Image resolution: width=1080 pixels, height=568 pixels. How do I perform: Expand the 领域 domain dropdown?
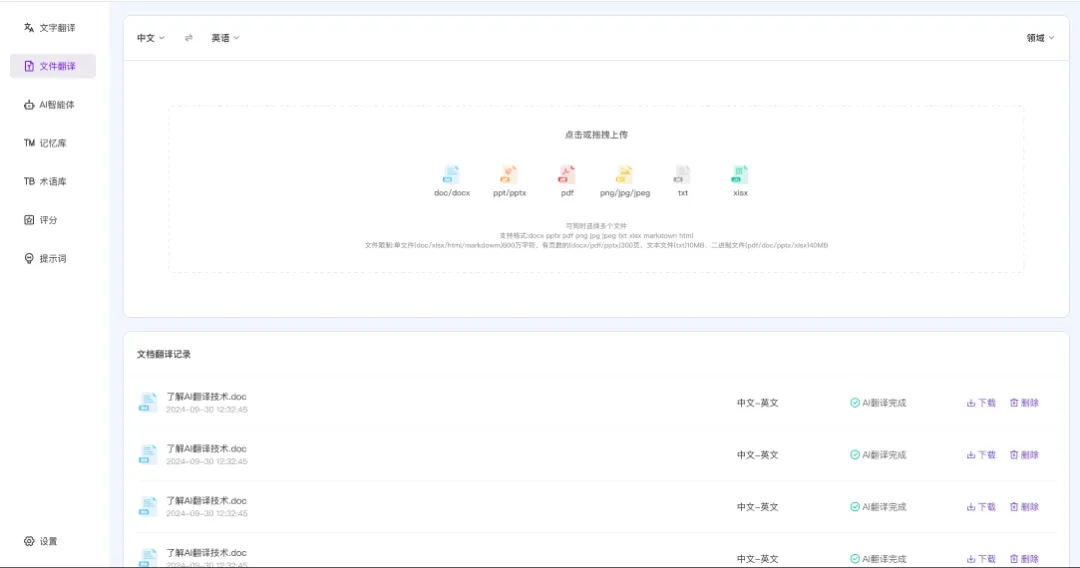(x=1039, y=38)
